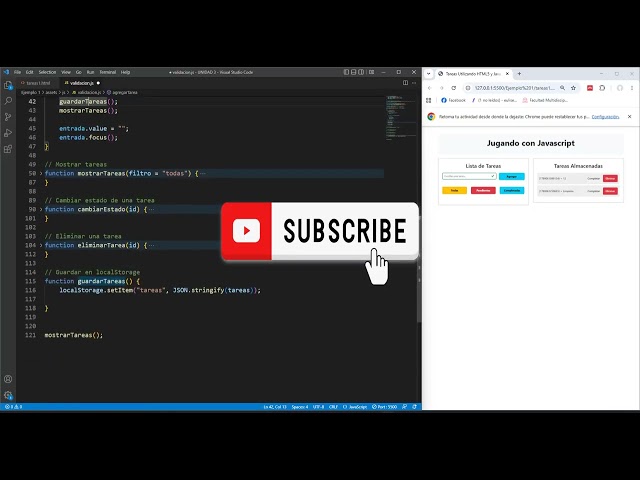The width and height of the screenshot is (640, 480).
Task: Click Chrome's back arrow
Action: click(429, 88)
